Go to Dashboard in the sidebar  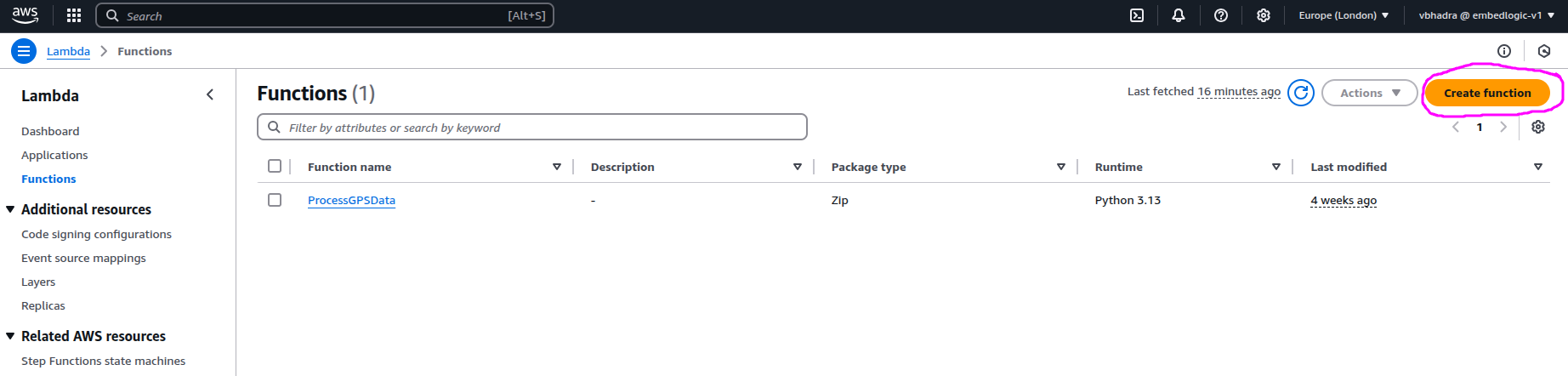50,131
